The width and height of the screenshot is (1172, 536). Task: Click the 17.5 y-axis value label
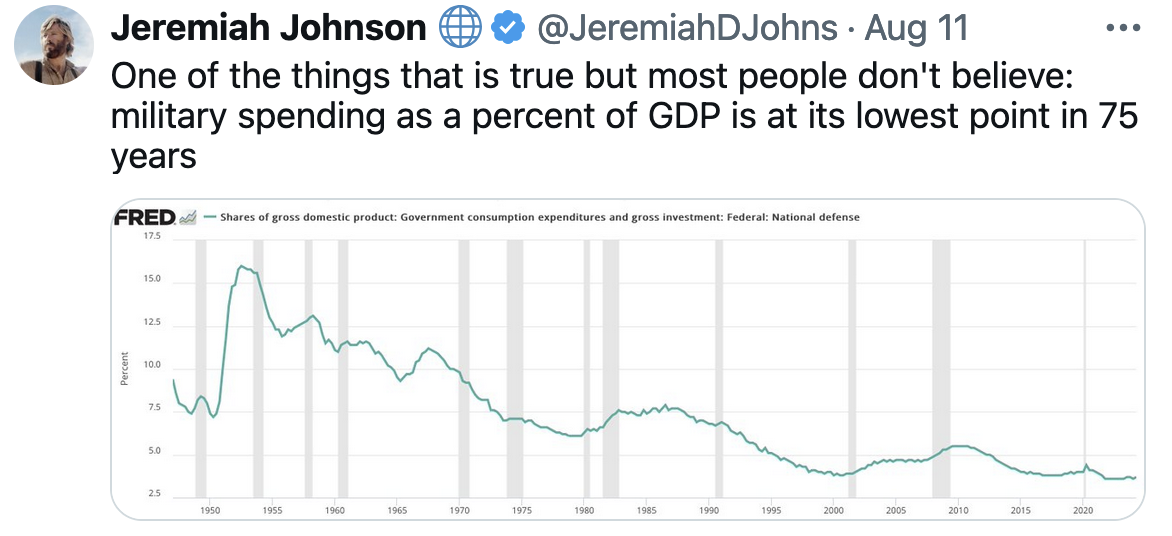click(x=152, y=236)
